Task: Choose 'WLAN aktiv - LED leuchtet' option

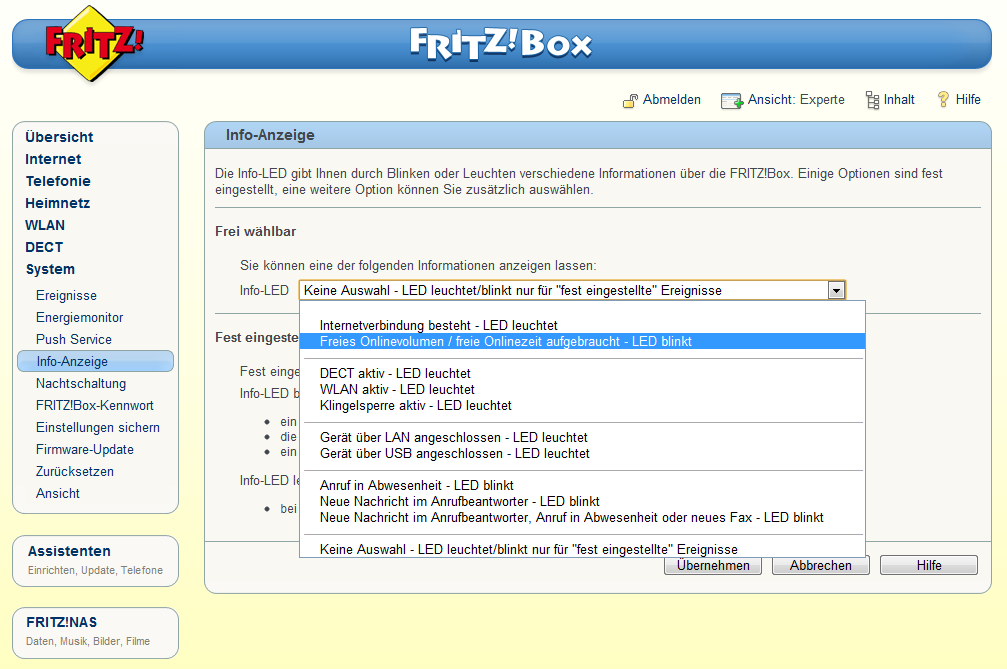Action: 397,389
